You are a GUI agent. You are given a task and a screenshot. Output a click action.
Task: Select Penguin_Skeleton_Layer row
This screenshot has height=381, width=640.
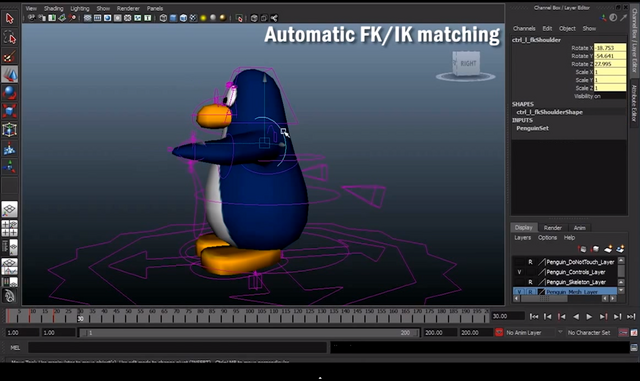click(x=565, y=282)
